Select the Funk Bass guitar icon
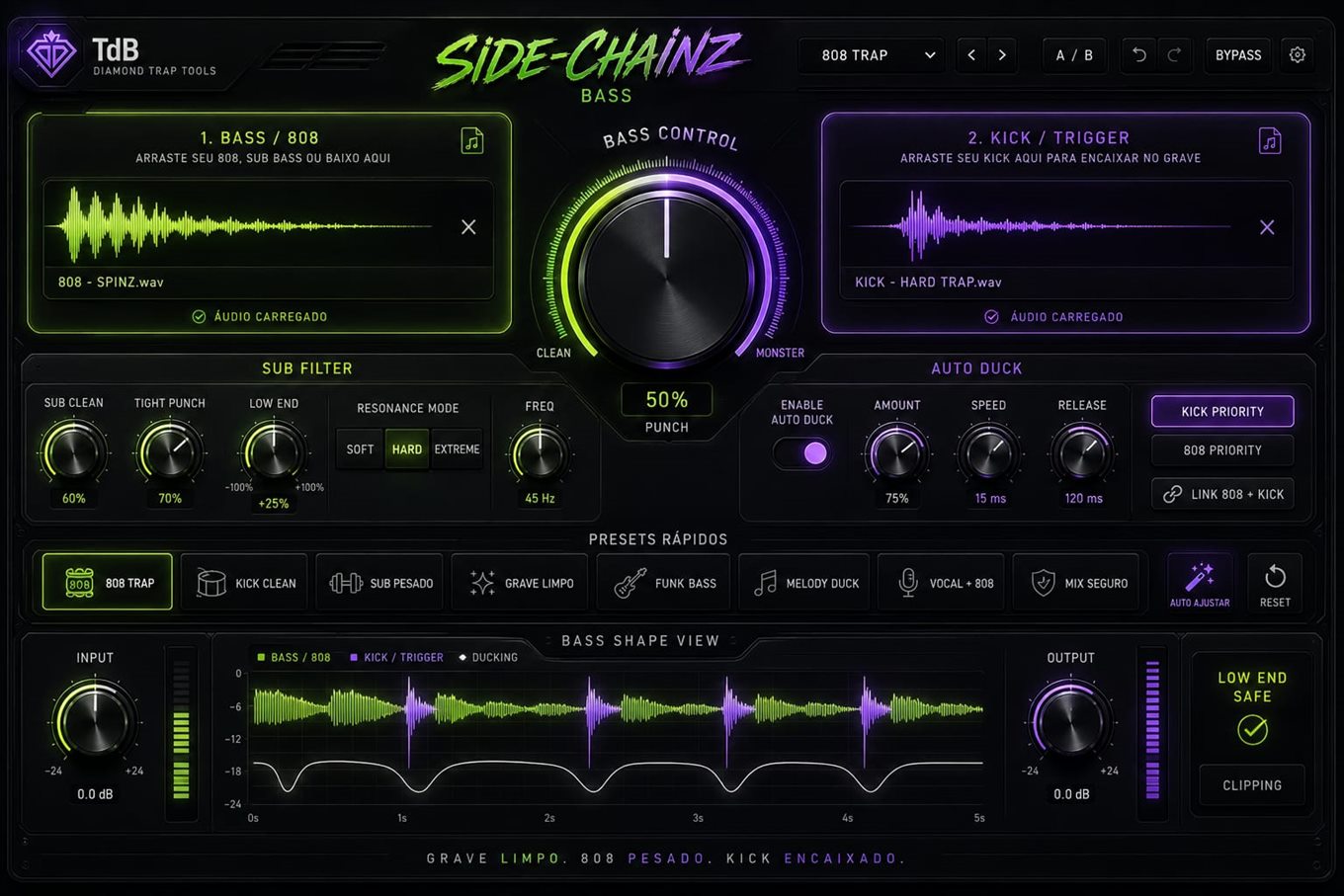 pos(630,583)
